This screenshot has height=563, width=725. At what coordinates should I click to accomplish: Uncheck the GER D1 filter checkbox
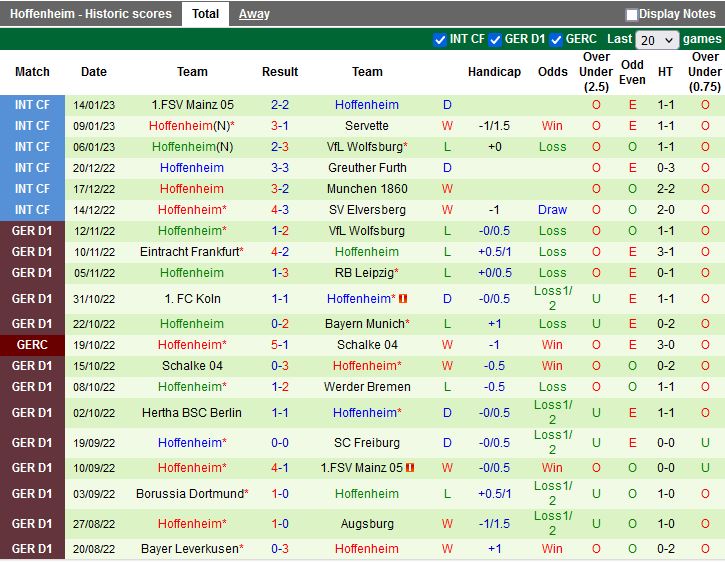coord(495,40)
